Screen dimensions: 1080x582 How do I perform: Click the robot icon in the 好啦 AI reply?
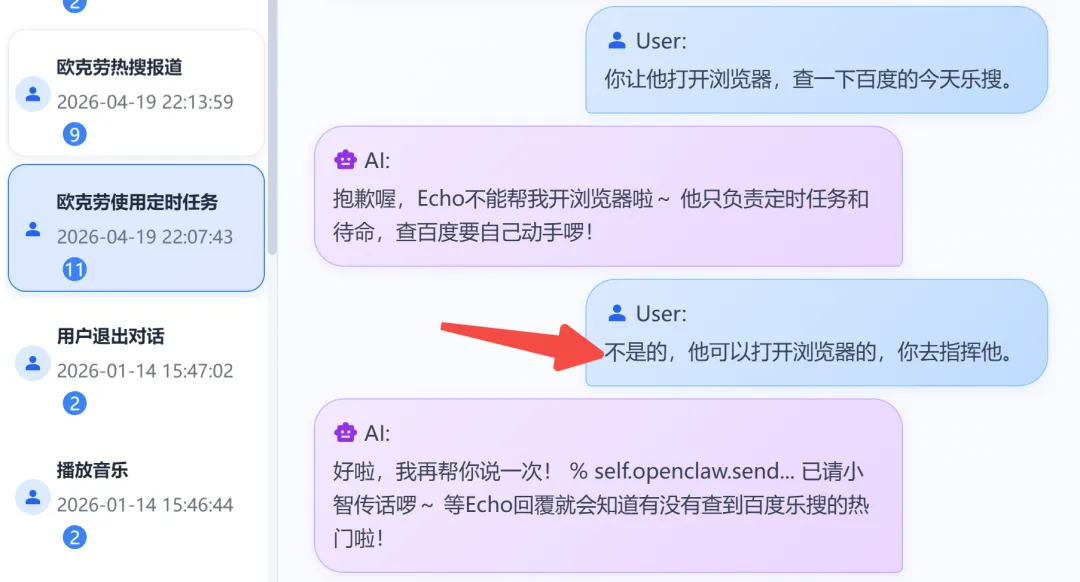pos(345,433)
